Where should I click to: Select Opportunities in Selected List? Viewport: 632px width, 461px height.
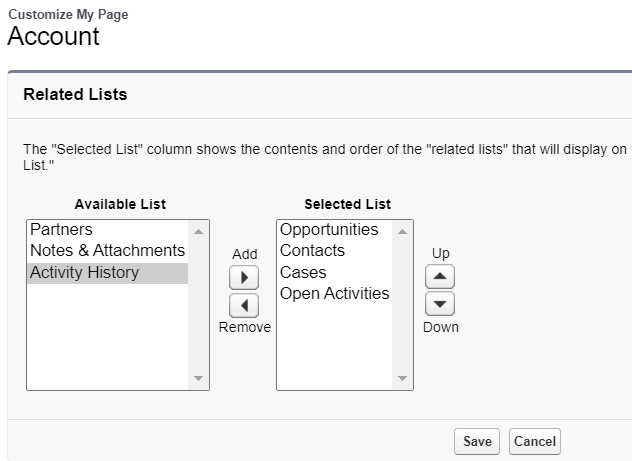[335, 230]
